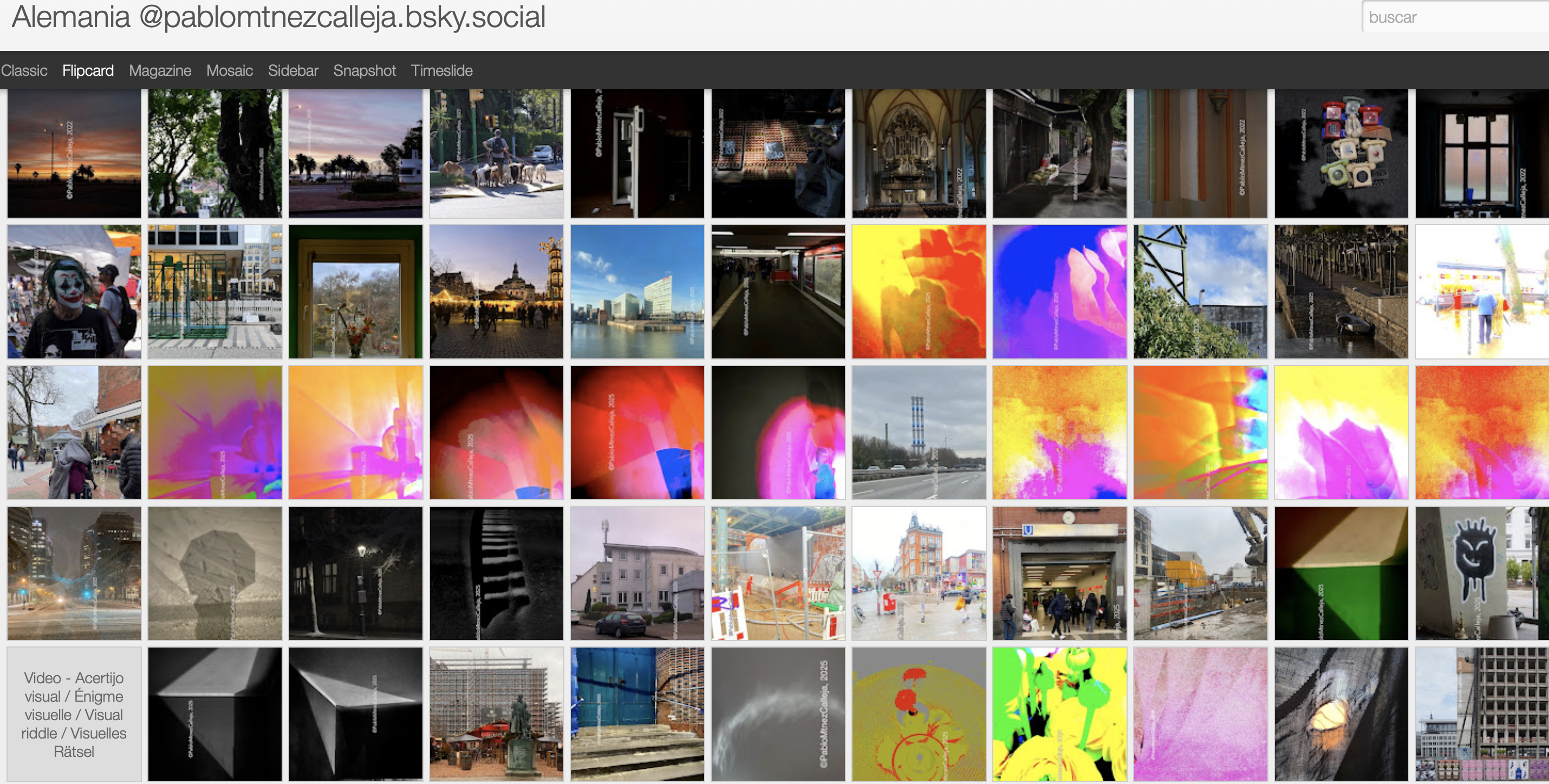Switch to the Classic view
The image size is (1549, 784).
click(x=24, y=70)
